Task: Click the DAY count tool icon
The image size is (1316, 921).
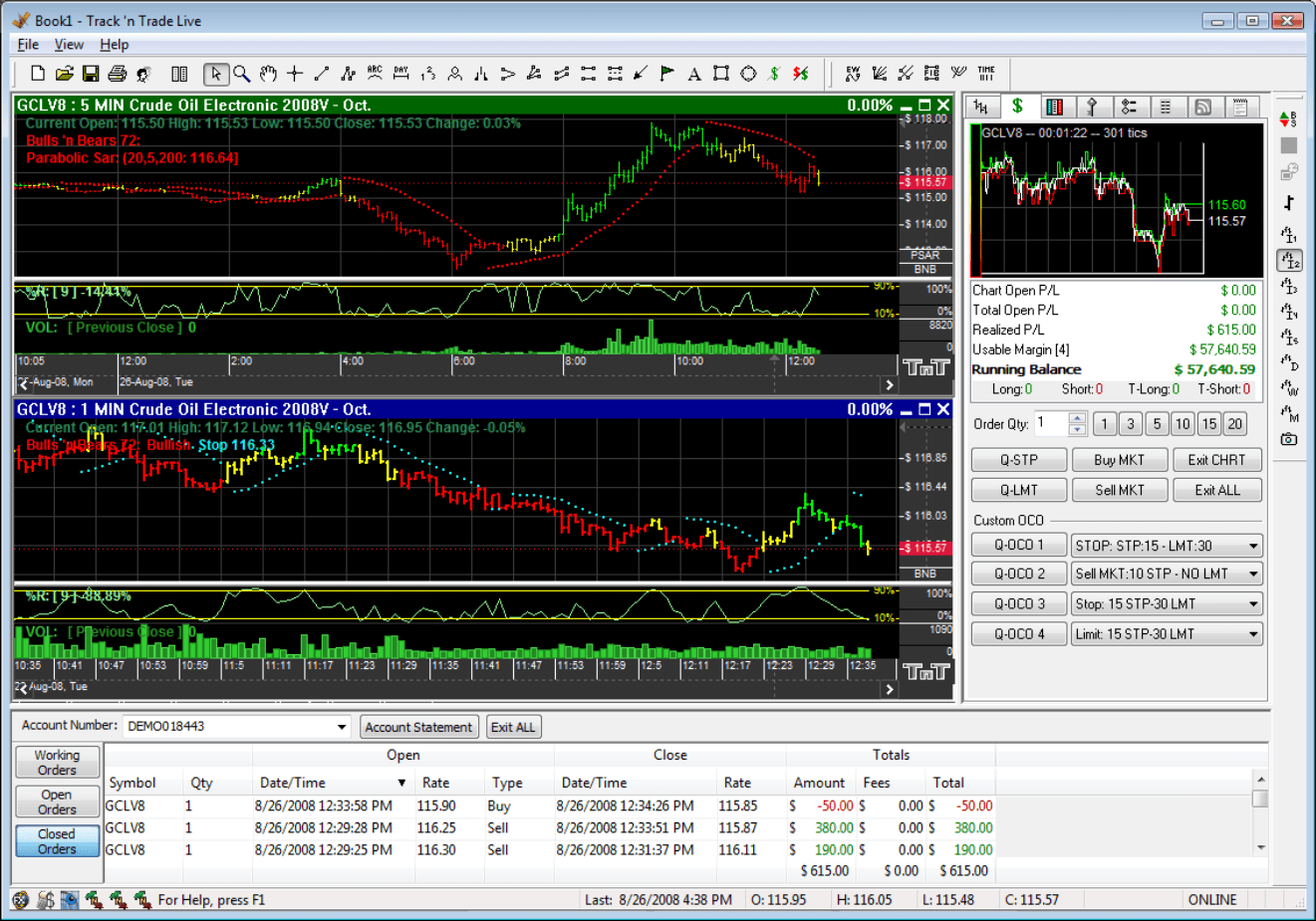Action: (x=401, y=74)
